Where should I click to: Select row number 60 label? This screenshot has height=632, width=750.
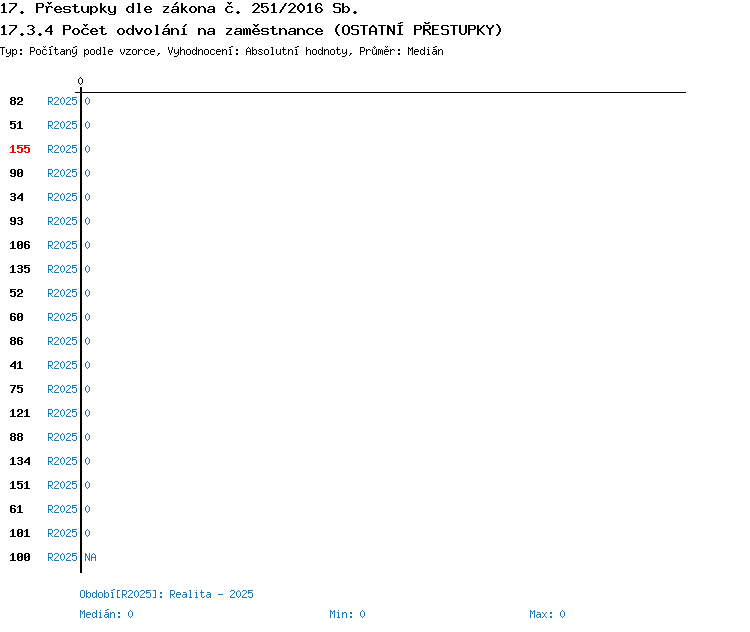coord(17,317)
